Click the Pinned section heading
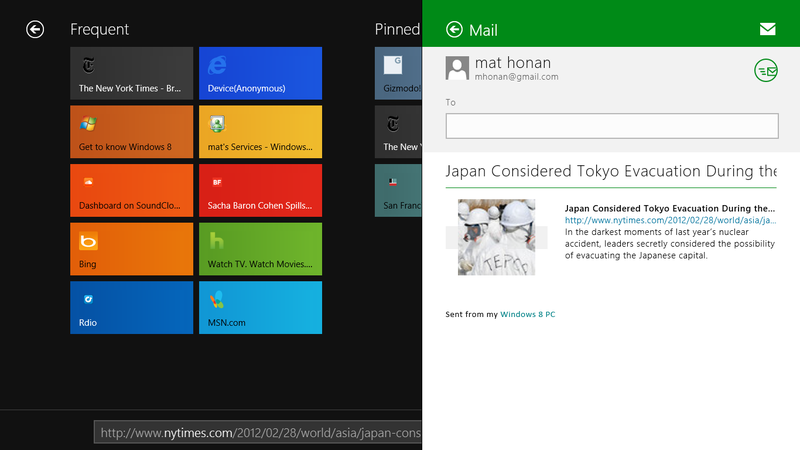 [x=397, y=30]
